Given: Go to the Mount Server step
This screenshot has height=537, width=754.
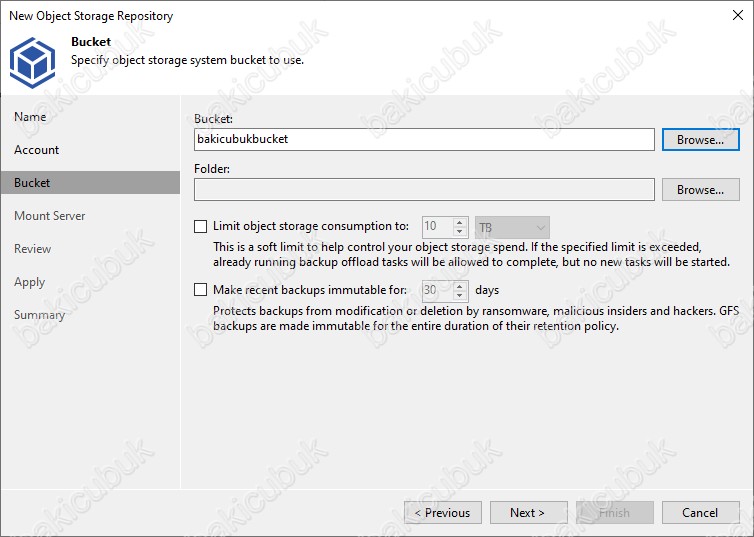Looking at the screenshot, I should pyautogui.click(x=50, y=216).
